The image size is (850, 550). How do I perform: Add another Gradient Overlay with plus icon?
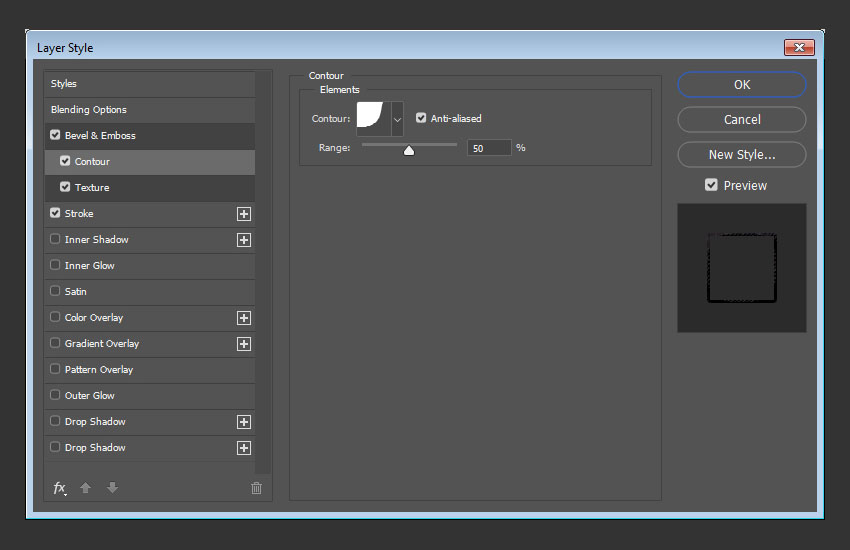244,344
